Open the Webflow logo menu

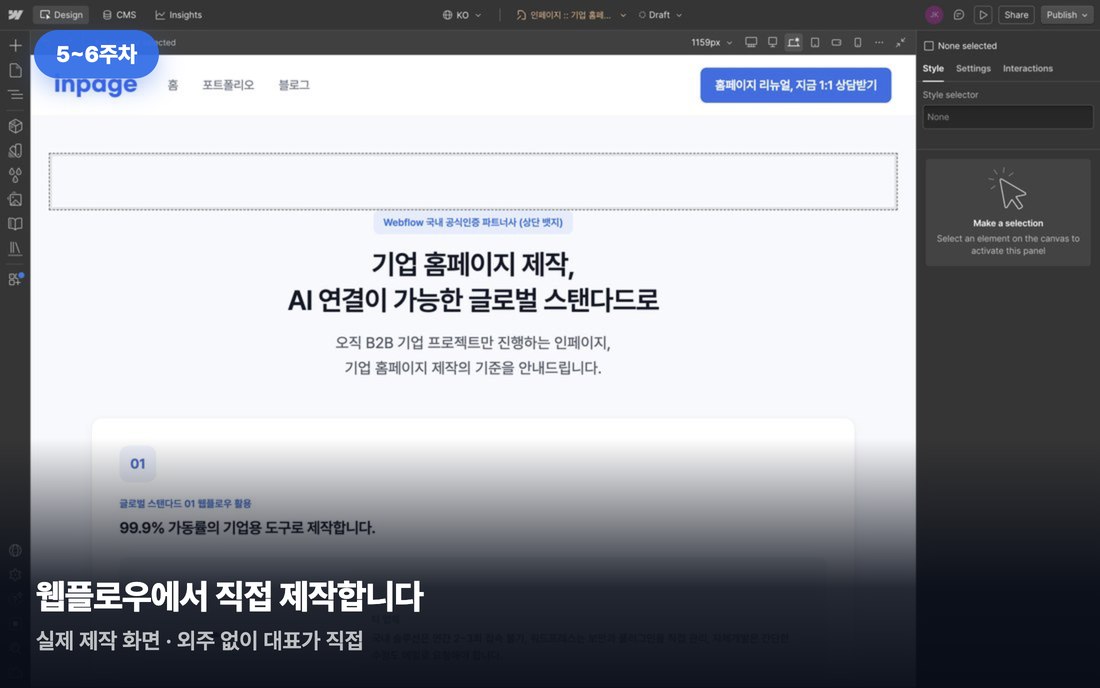pyautogui.click(x=15, y=15)
